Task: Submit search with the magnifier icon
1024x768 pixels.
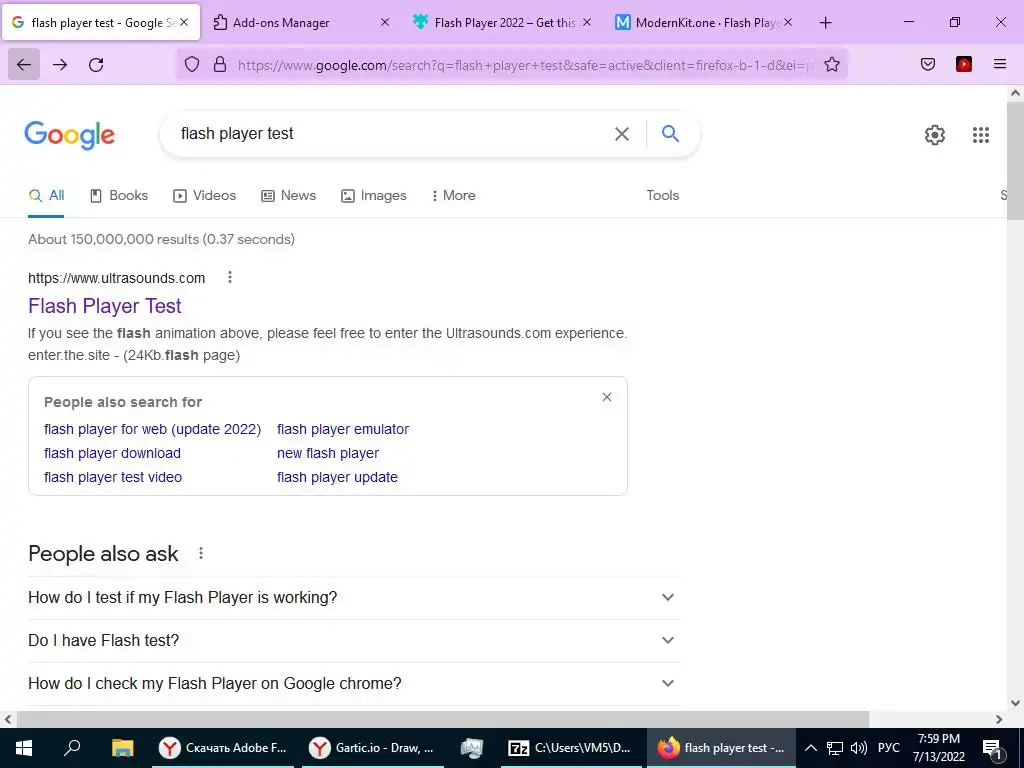Action: pyautogui.click(x=671, y=134)
